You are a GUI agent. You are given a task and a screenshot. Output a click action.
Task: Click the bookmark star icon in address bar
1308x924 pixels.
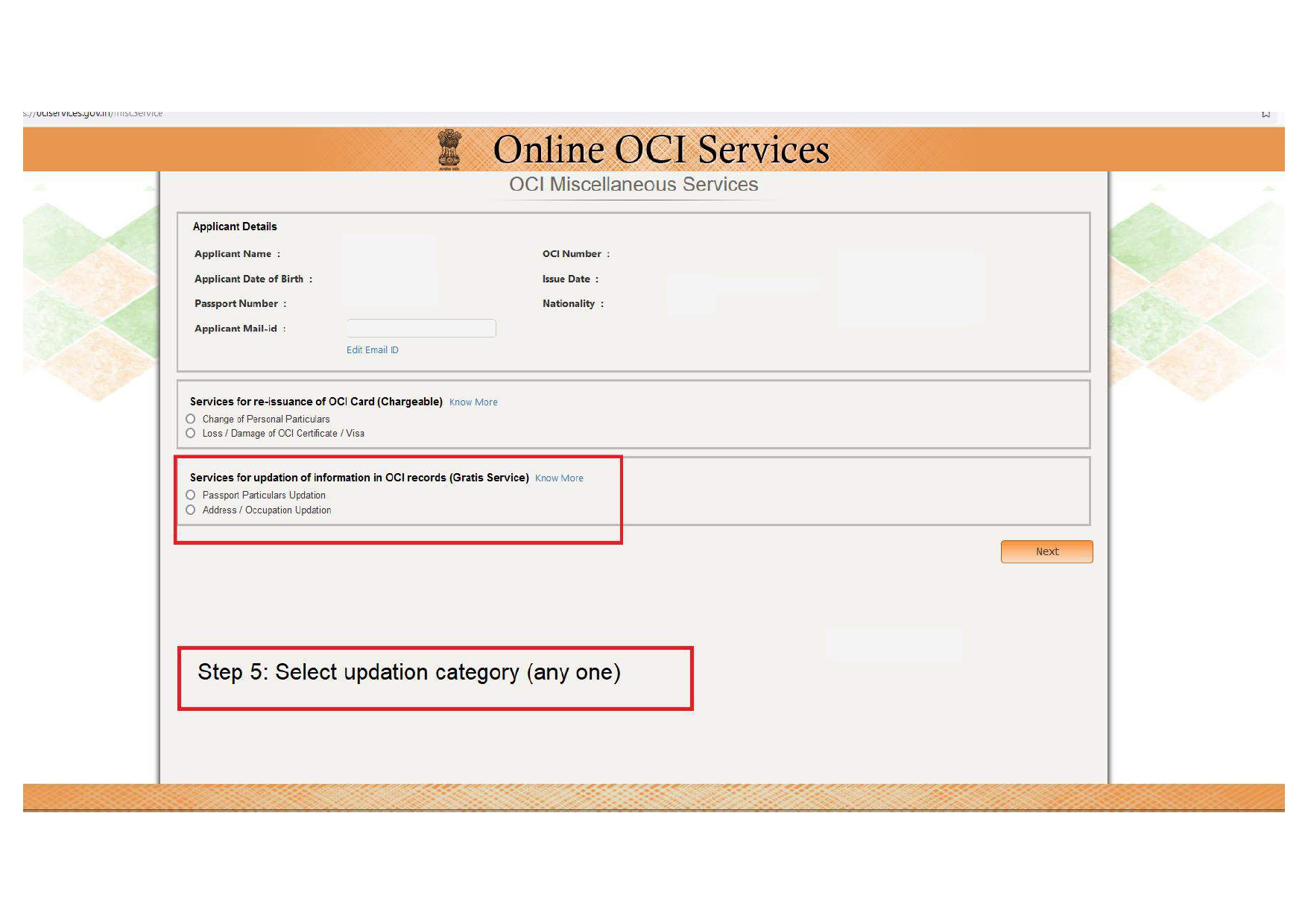tap(1266, 114)
